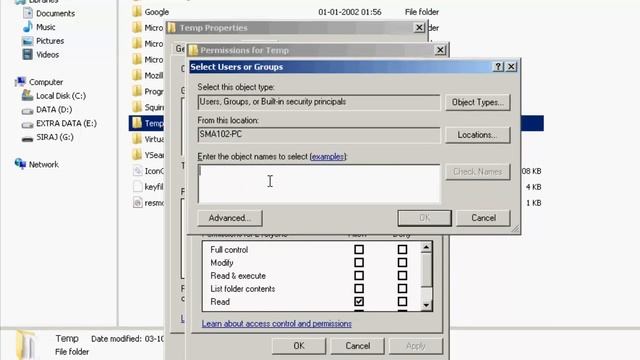Viewport: 640px width, 360px height.
Task: Select Videos library icon in sidebar
Action: (x=28, y=54)
